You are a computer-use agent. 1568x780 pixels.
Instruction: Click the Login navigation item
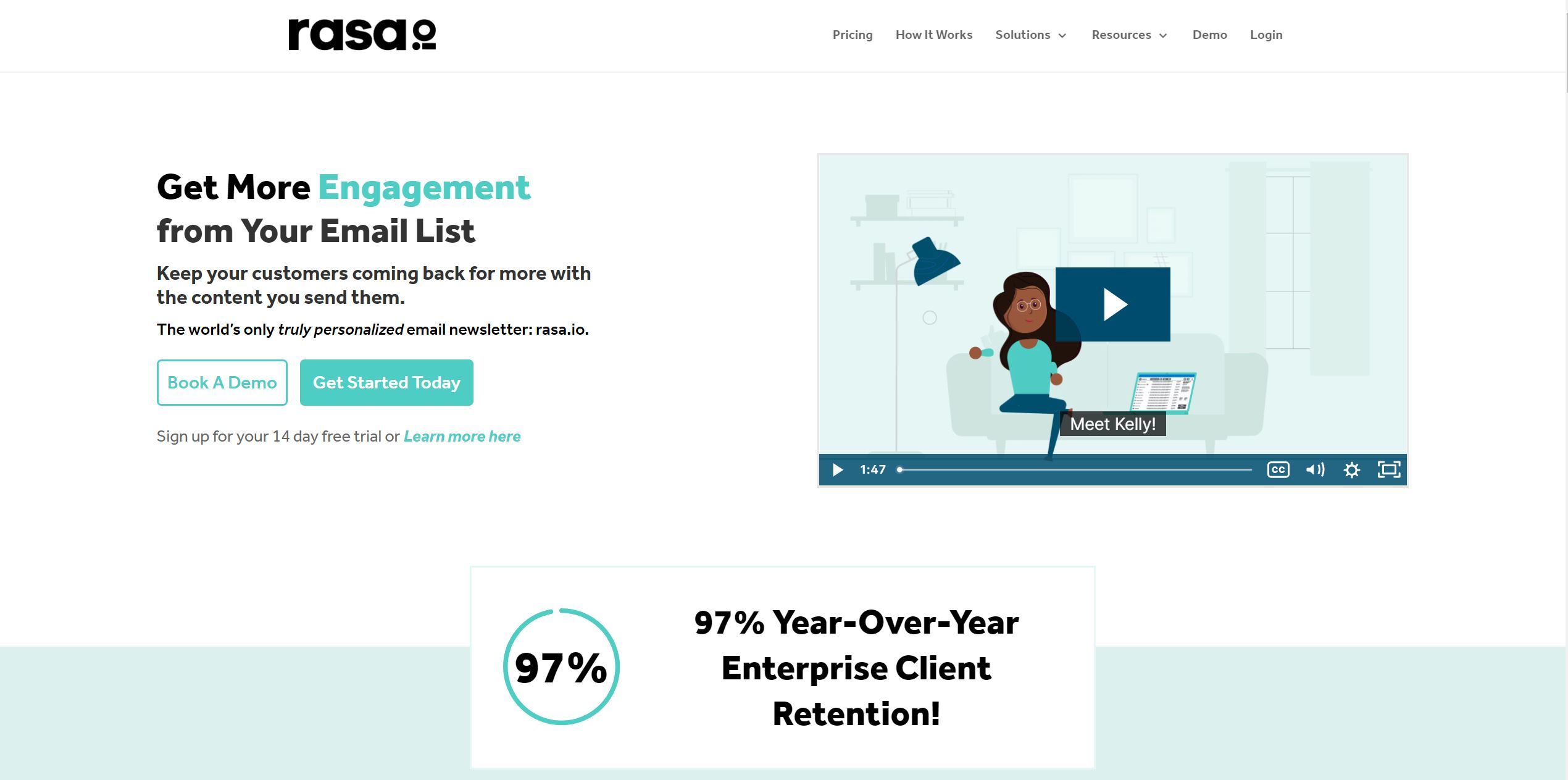pos(1266,34)
